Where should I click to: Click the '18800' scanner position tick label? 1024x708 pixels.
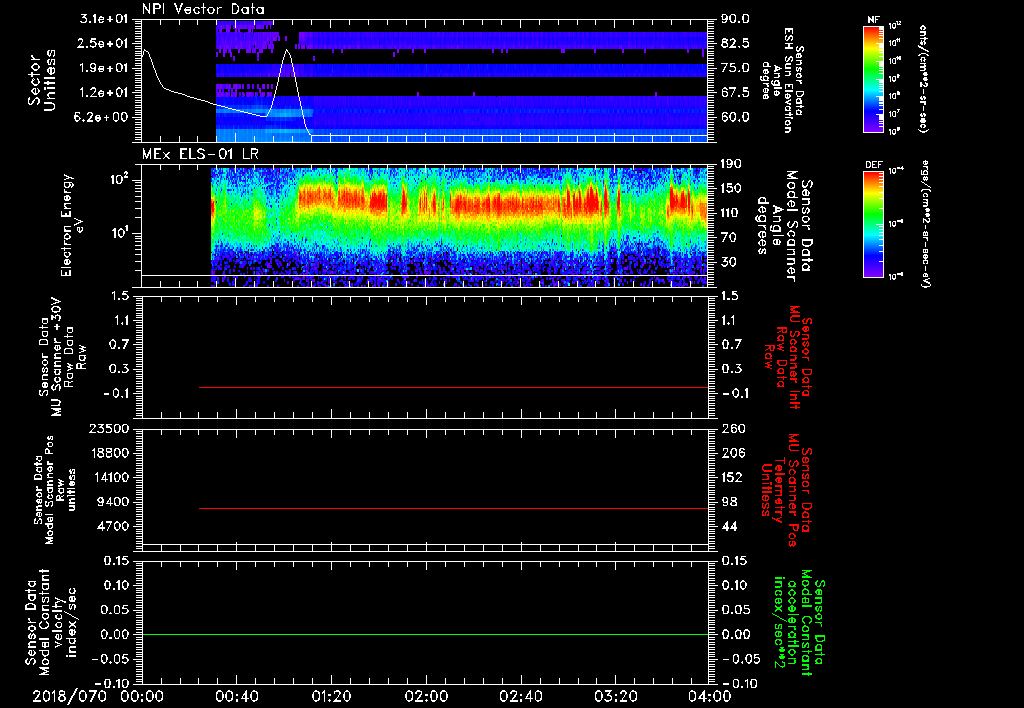coord(108,453)
